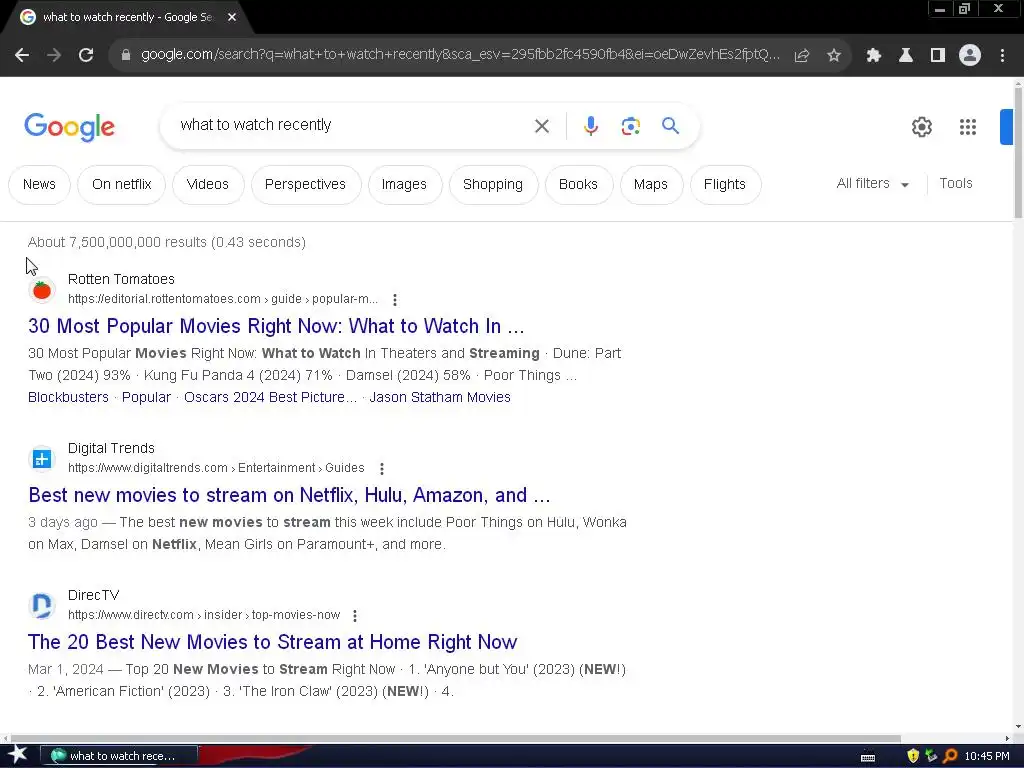Open the Blockbusters sitelink
The image size is (1024, 768).
pos(69,397)
